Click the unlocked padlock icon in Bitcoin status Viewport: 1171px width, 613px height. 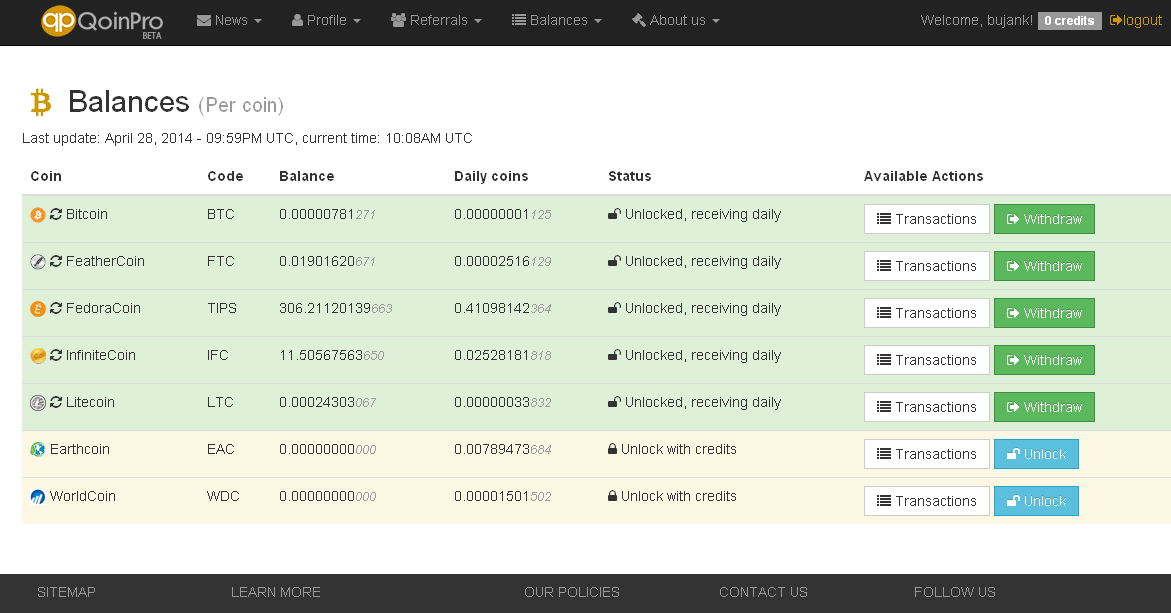[x=614, y=214]
